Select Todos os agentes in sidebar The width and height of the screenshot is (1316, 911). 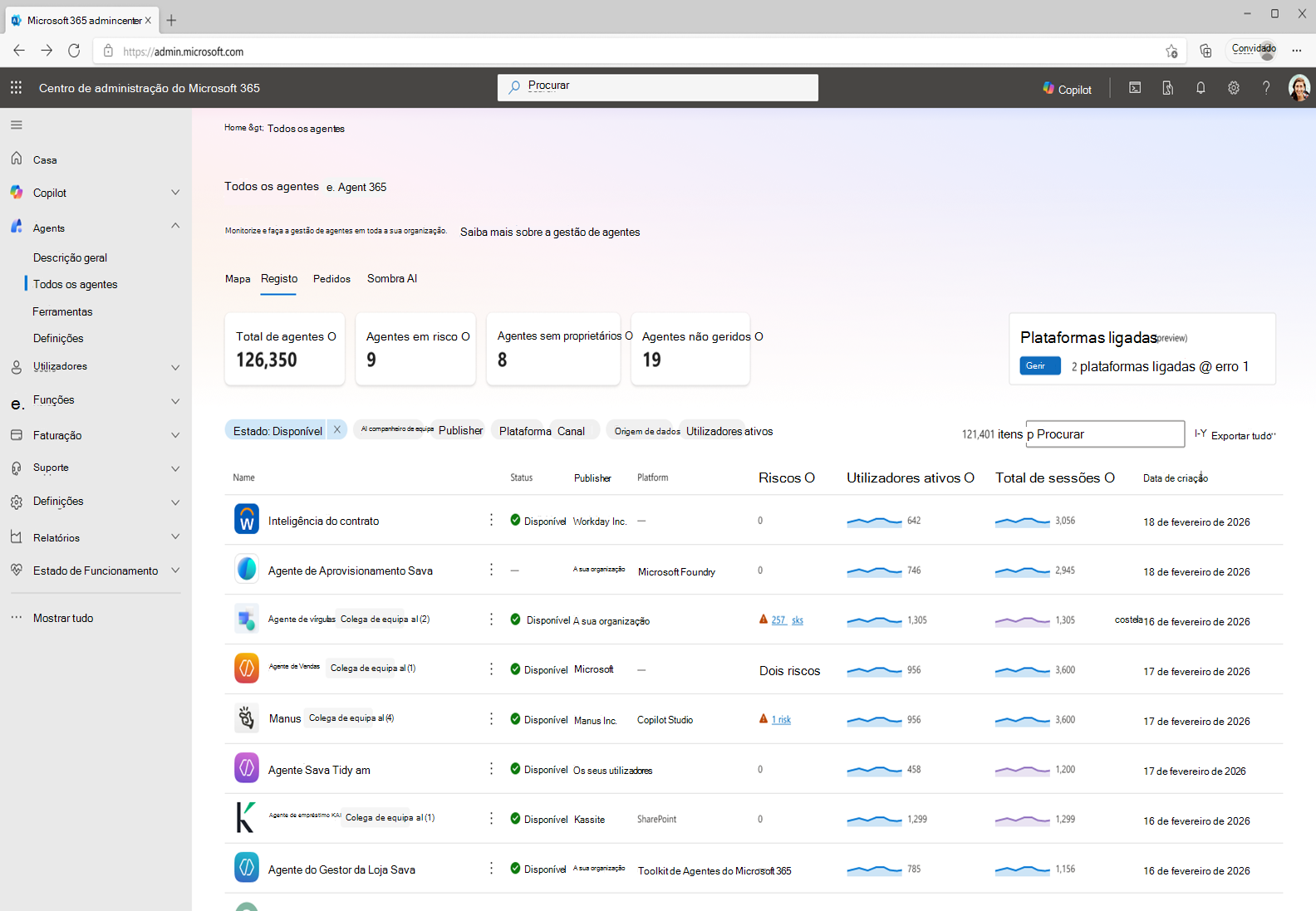coord(75,284)
